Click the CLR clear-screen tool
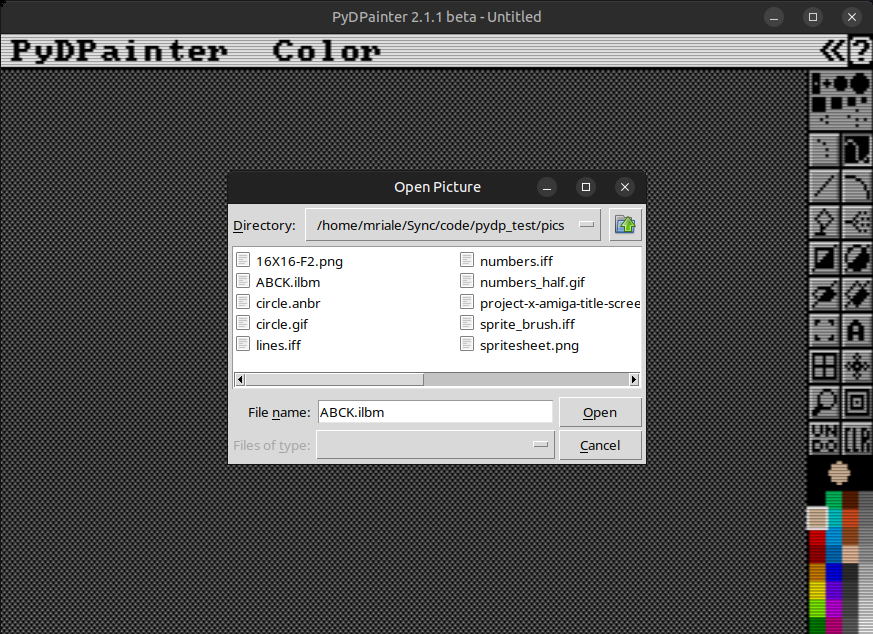 point(856,438)
